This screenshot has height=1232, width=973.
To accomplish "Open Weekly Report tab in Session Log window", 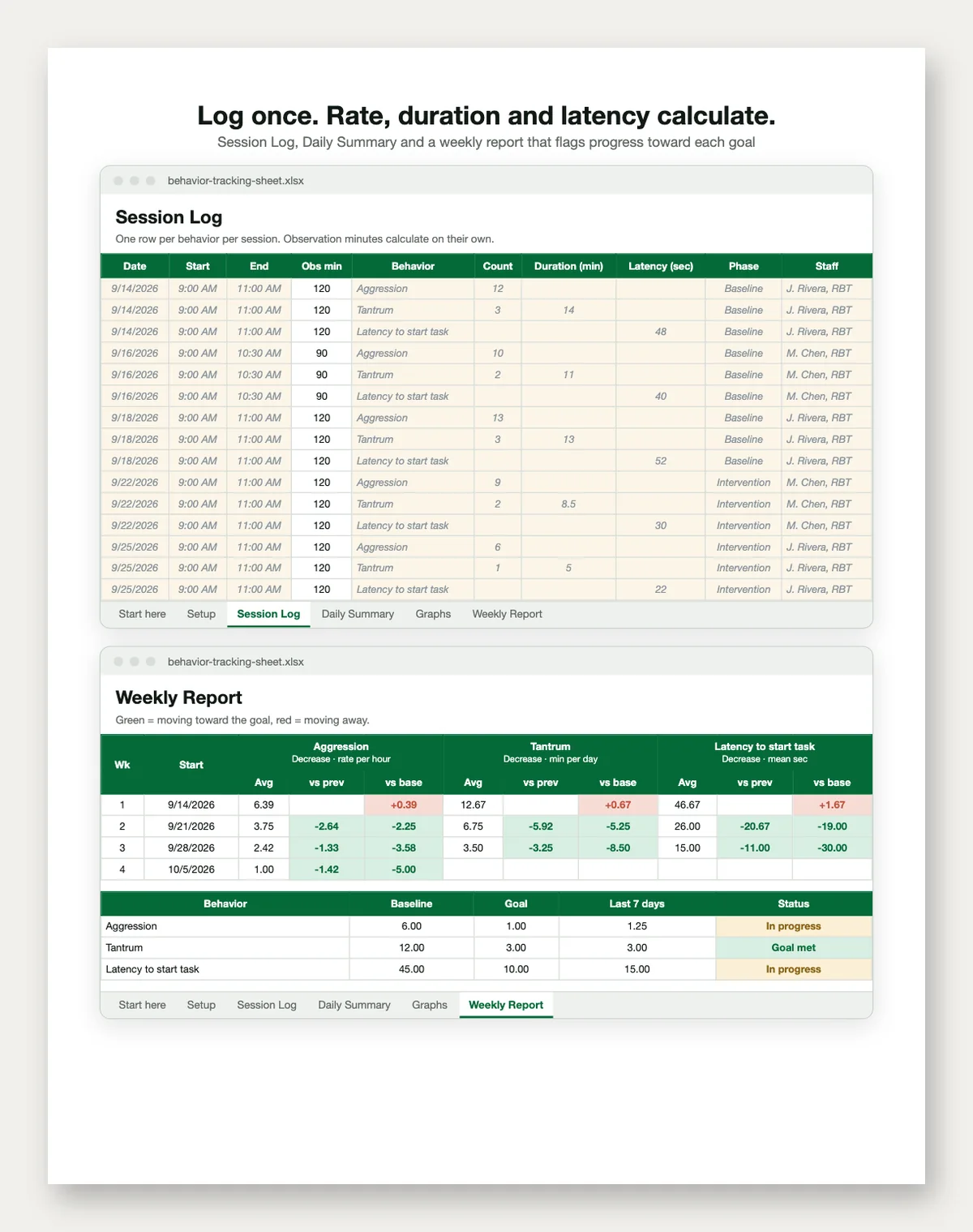I will (507, 614).
